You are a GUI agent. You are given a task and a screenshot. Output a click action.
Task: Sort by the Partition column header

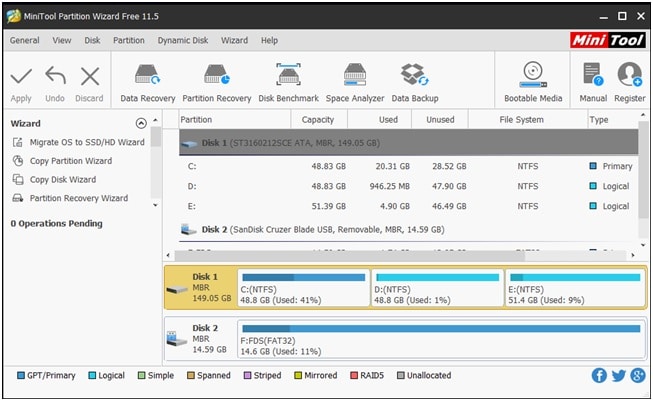tap(235, 120)
